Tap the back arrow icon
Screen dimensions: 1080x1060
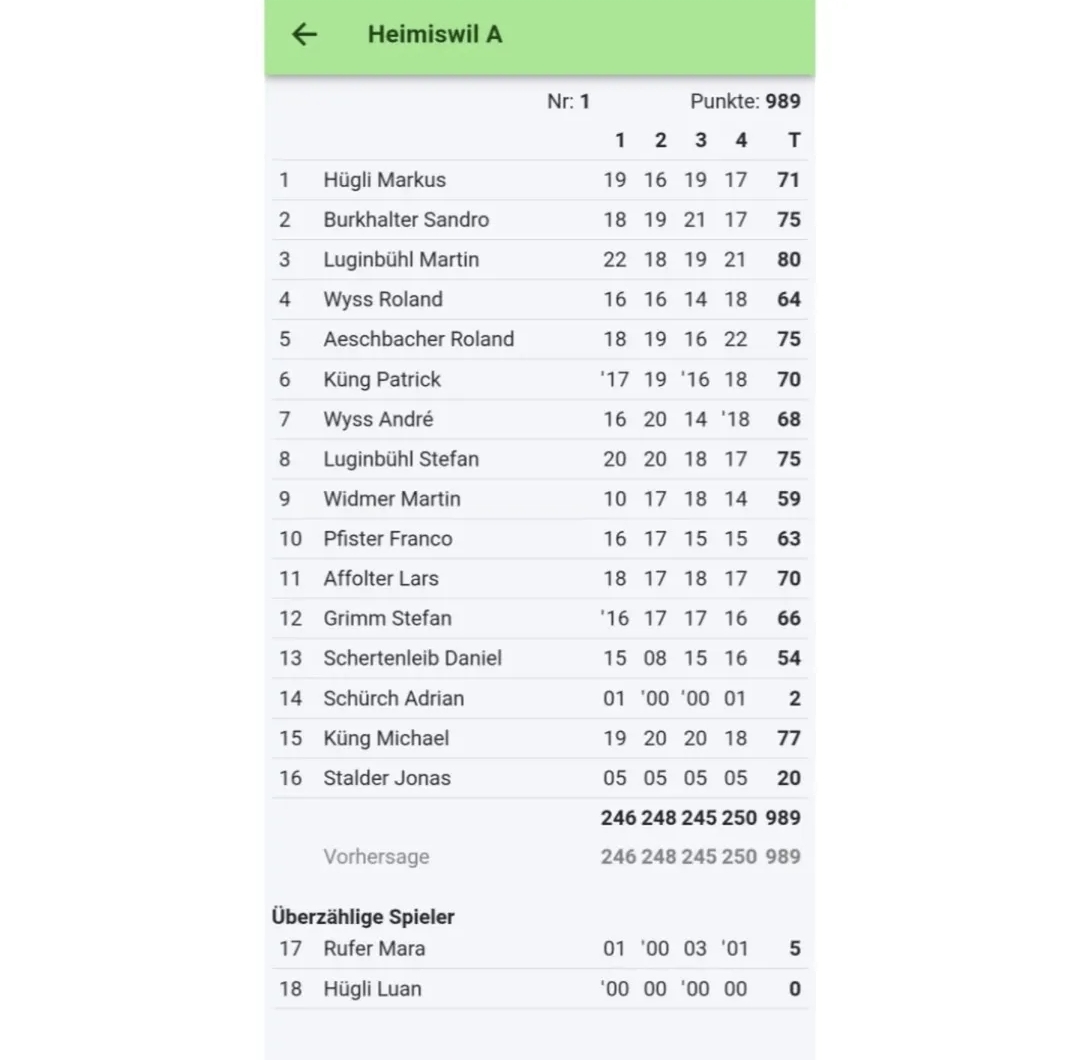(x=304, y=34)
